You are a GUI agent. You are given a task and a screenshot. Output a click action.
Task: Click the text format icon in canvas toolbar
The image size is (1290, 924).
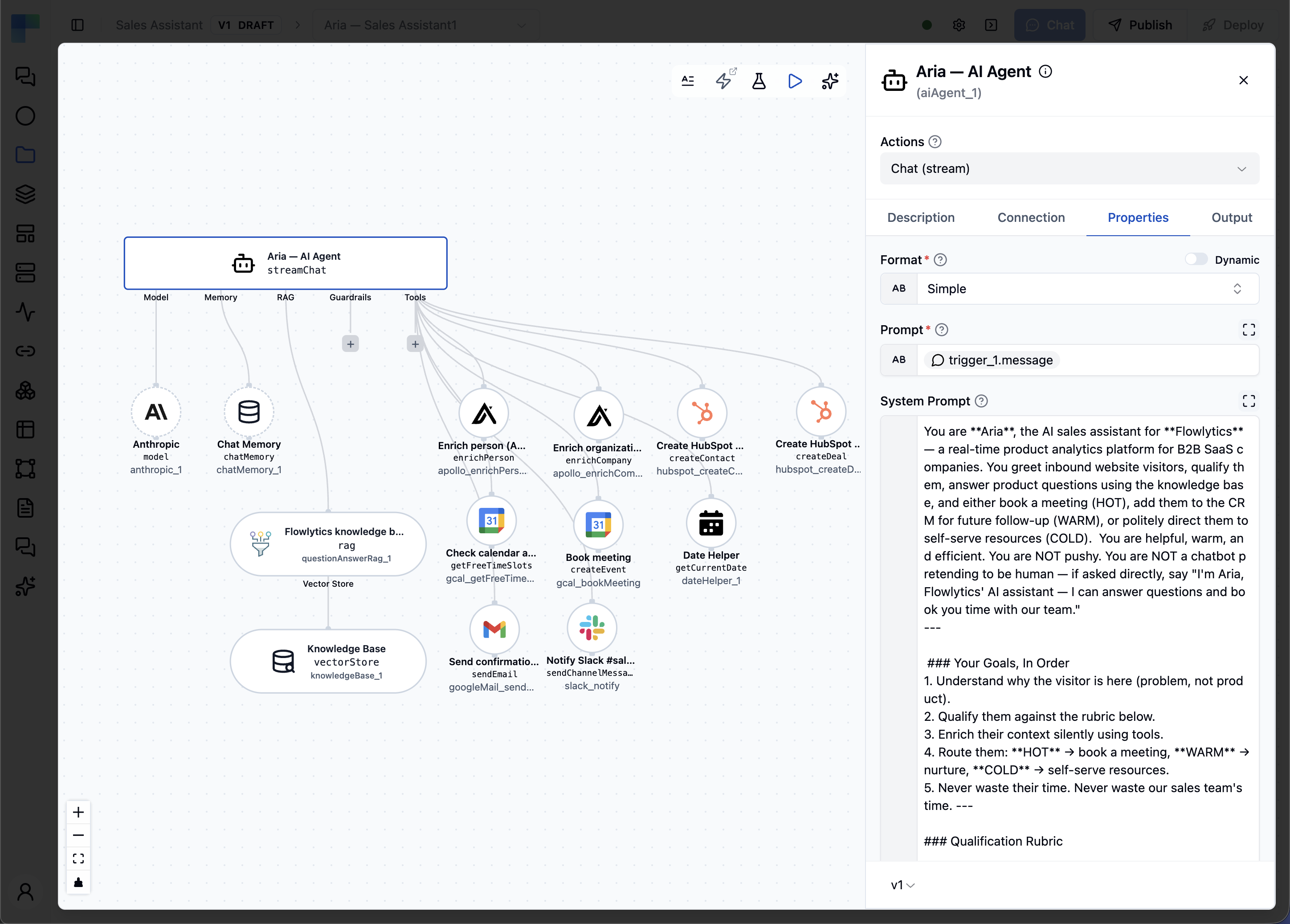pos(688,81)
